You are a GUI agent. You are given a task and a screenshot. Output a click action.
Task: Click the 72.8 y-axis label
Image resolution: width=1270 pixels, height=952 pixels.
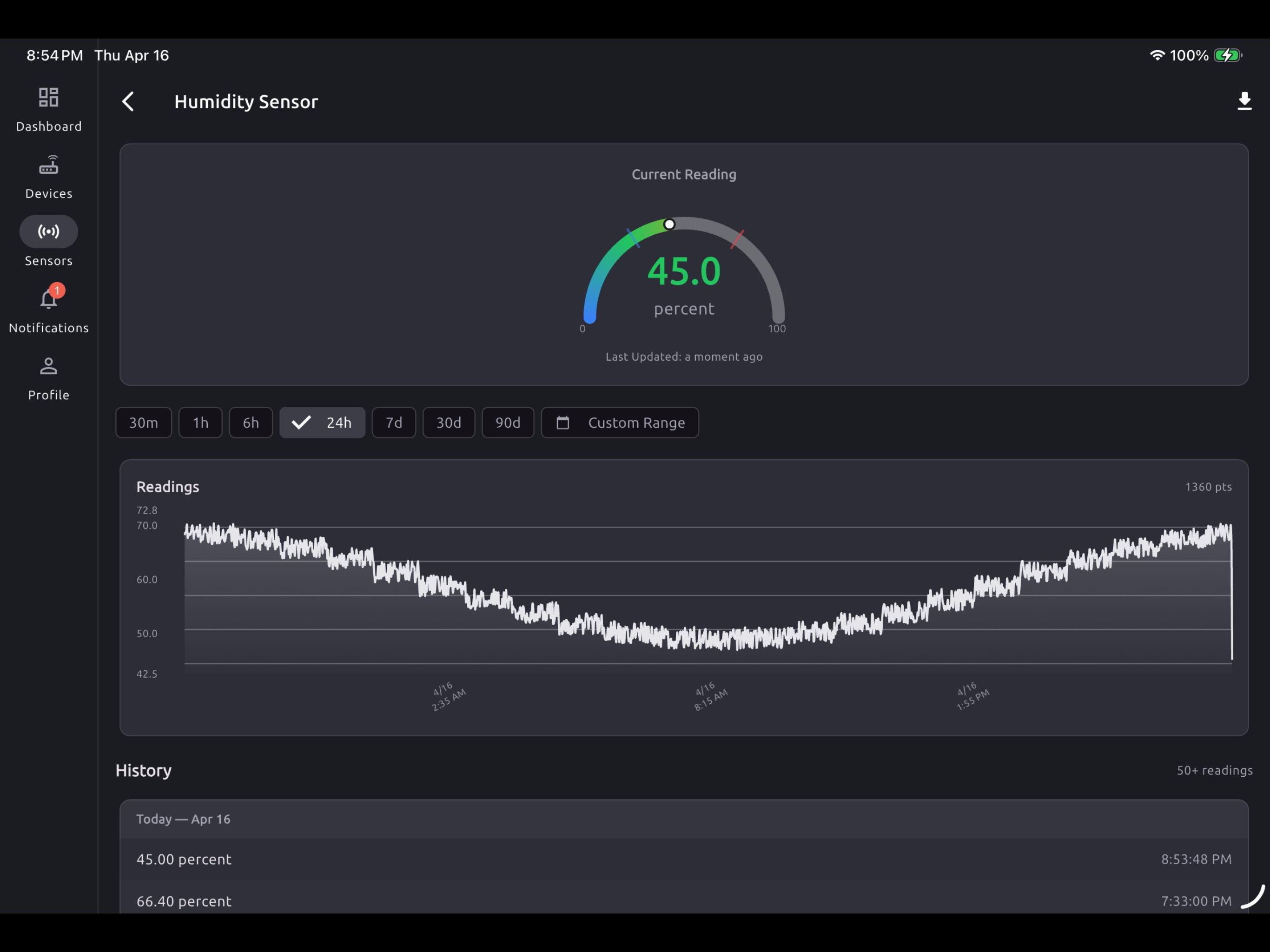coord(147,510)
